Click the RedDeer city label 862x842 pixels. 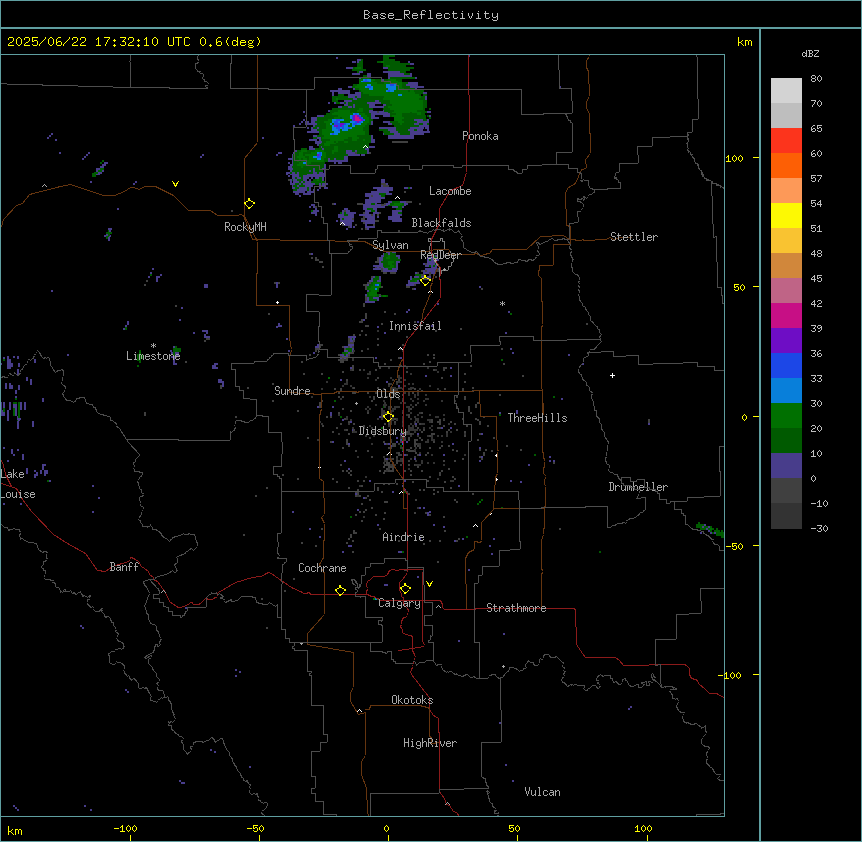pos(440,255)
